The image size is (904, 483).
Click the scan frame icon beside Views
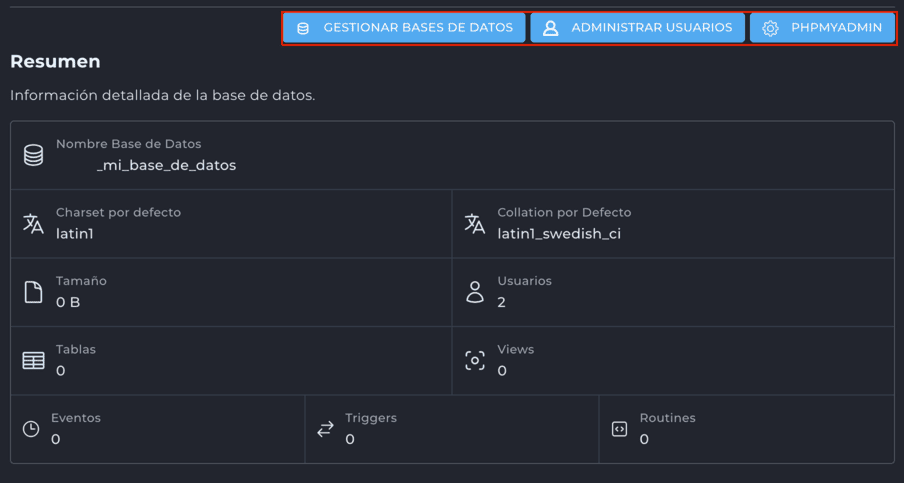pyautogui.click(x=475, y=361)
